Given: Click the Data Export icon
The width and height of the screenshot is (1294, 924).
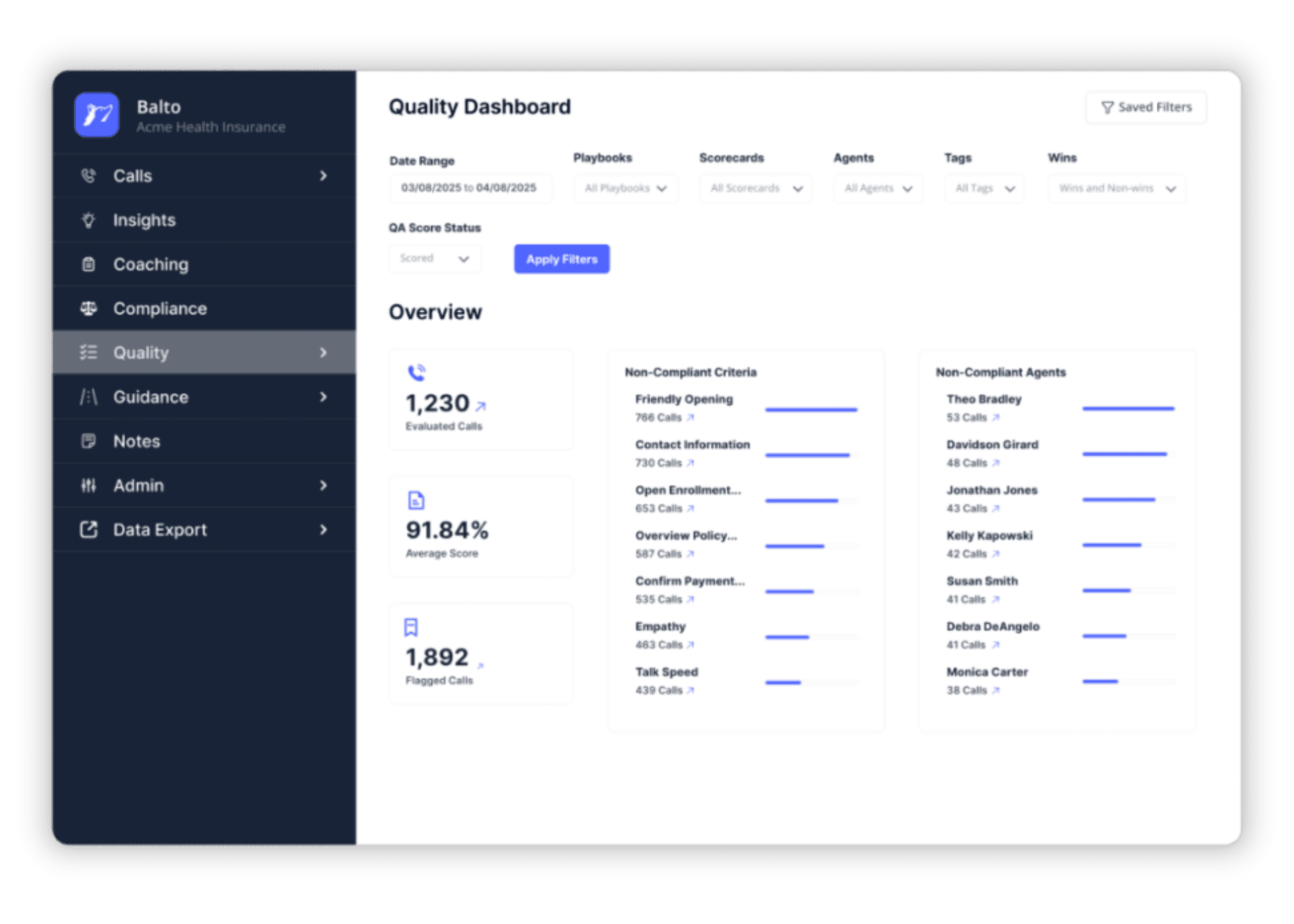Looking at the screenshot, I should [x=88, y=530].
